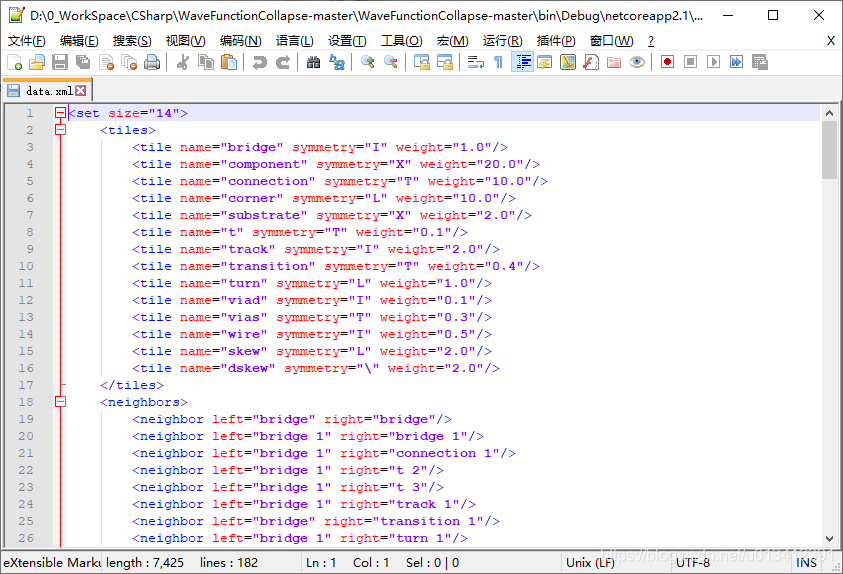Select the data.xml tab
This screenshot has width=843, height=574.
click(x=47, y=91)
